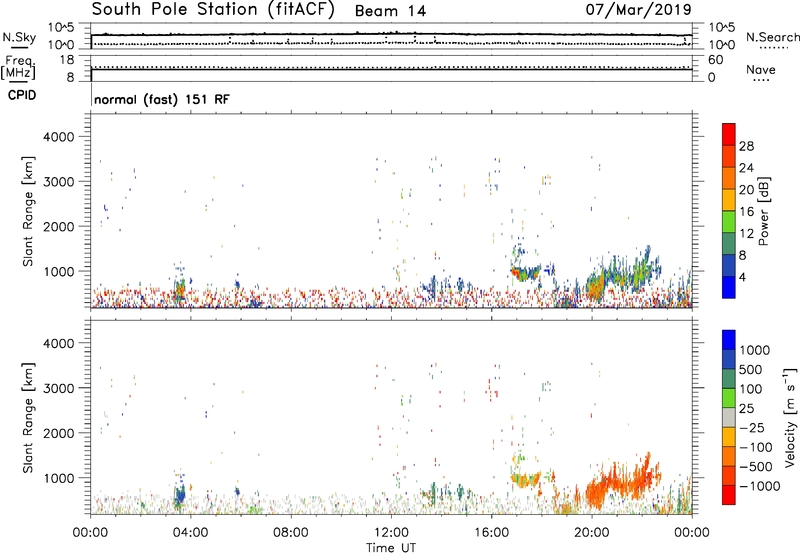Click the 'Velocity [m s⁻¹]' colorbar title

pos(790,417)
